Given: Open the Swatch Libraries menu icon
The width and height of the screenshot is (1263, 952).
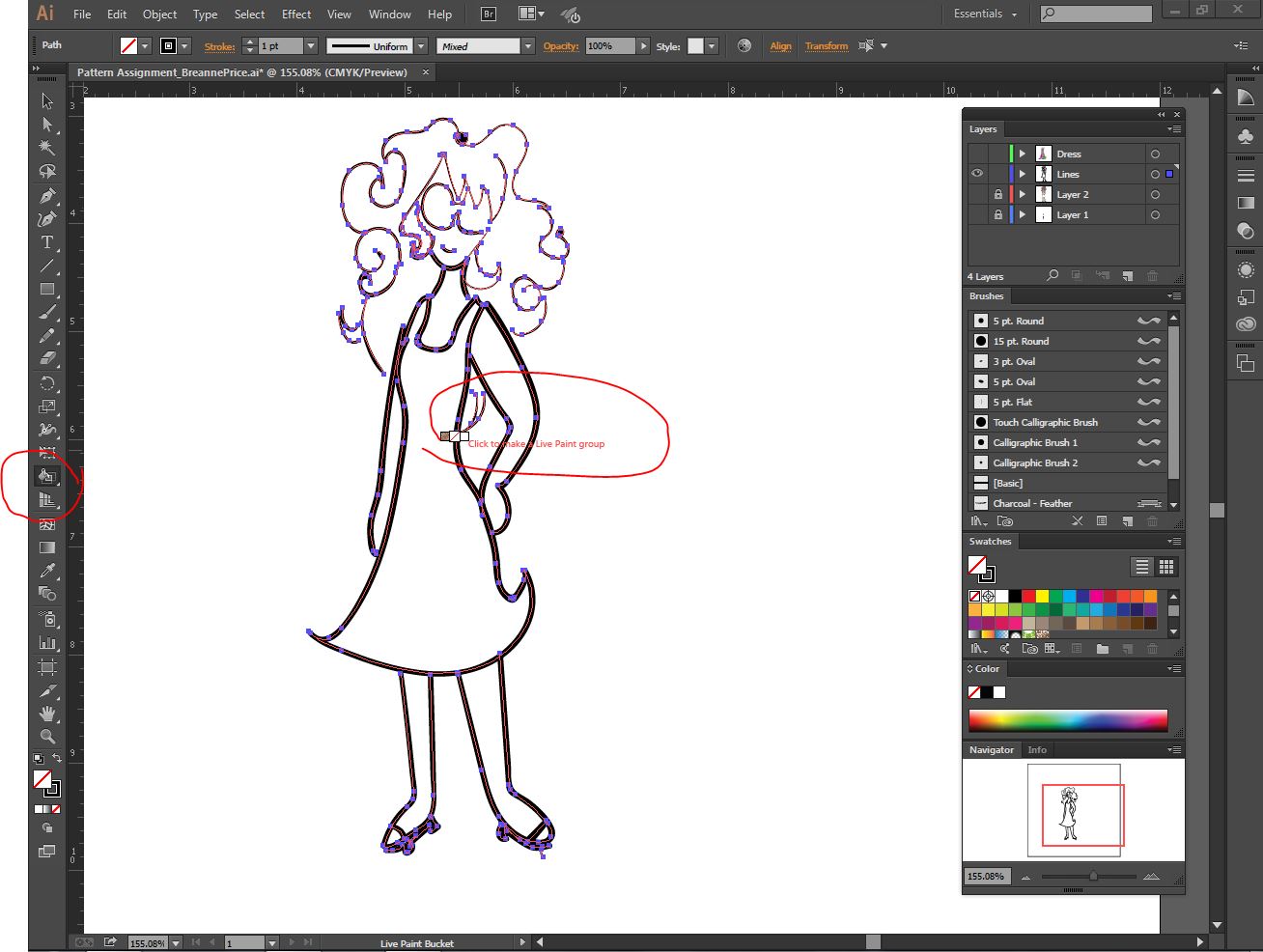Looking at the screenshot, I should (x=978, y=648).
